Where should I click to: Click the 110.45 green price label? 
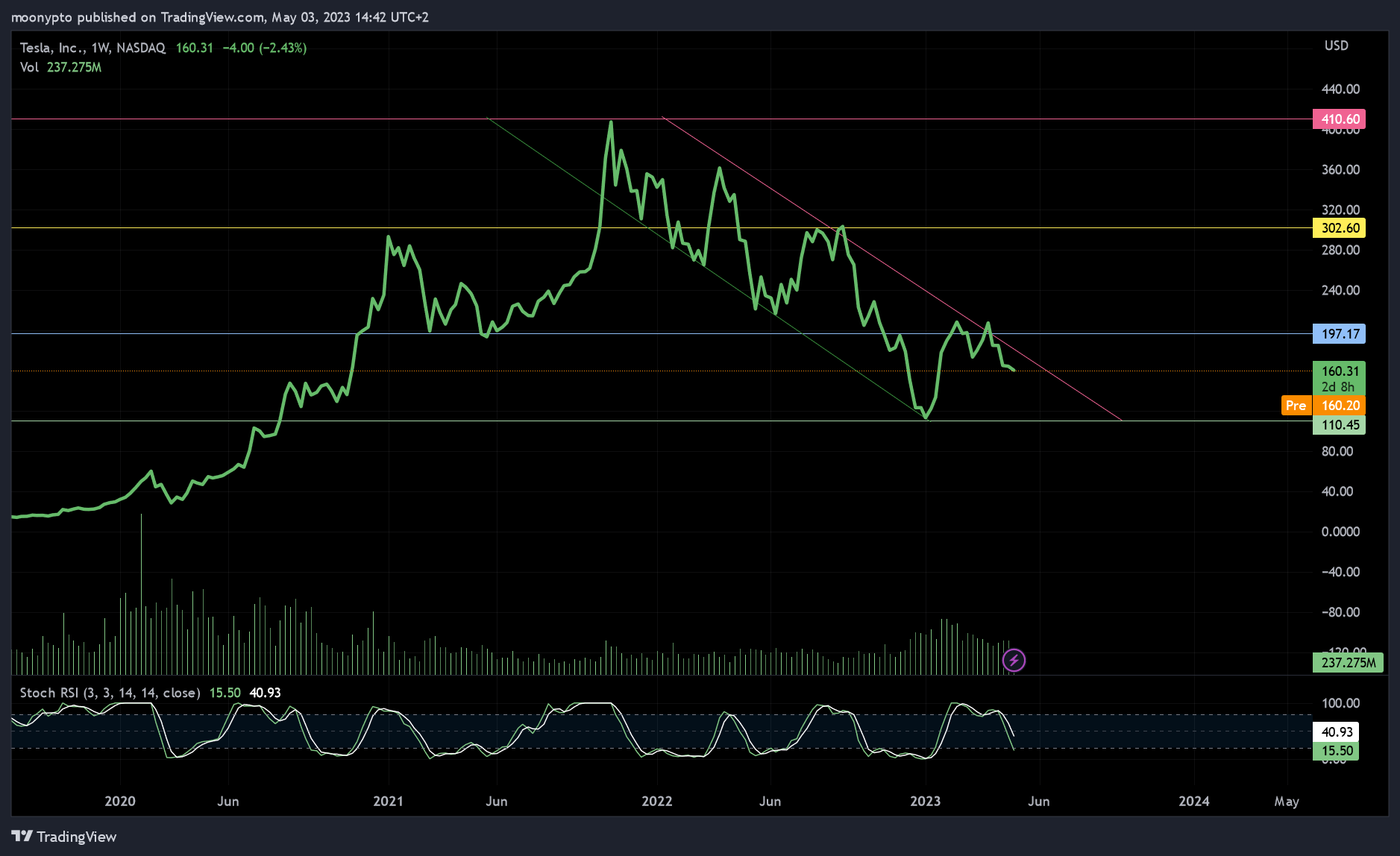tap(1339, 425)
